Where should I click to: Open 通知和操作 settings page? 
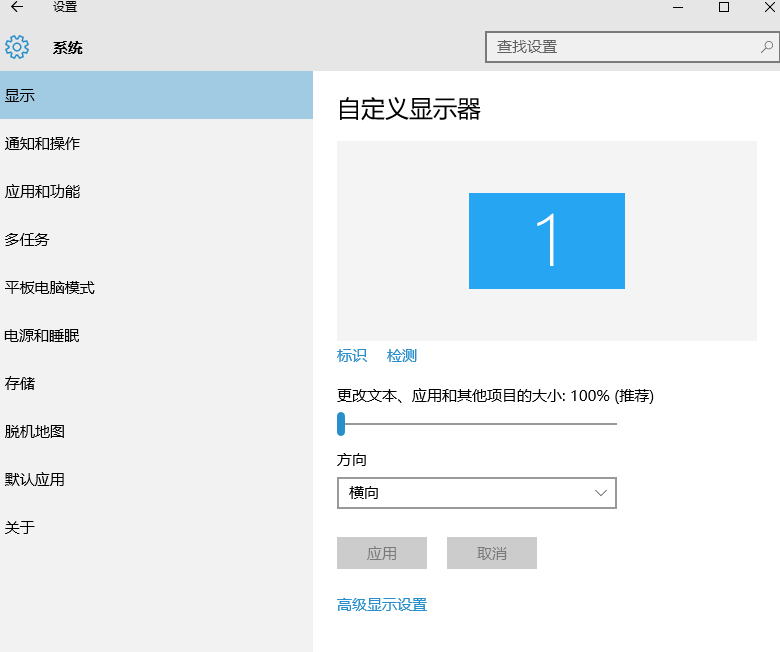coord(42,144)
